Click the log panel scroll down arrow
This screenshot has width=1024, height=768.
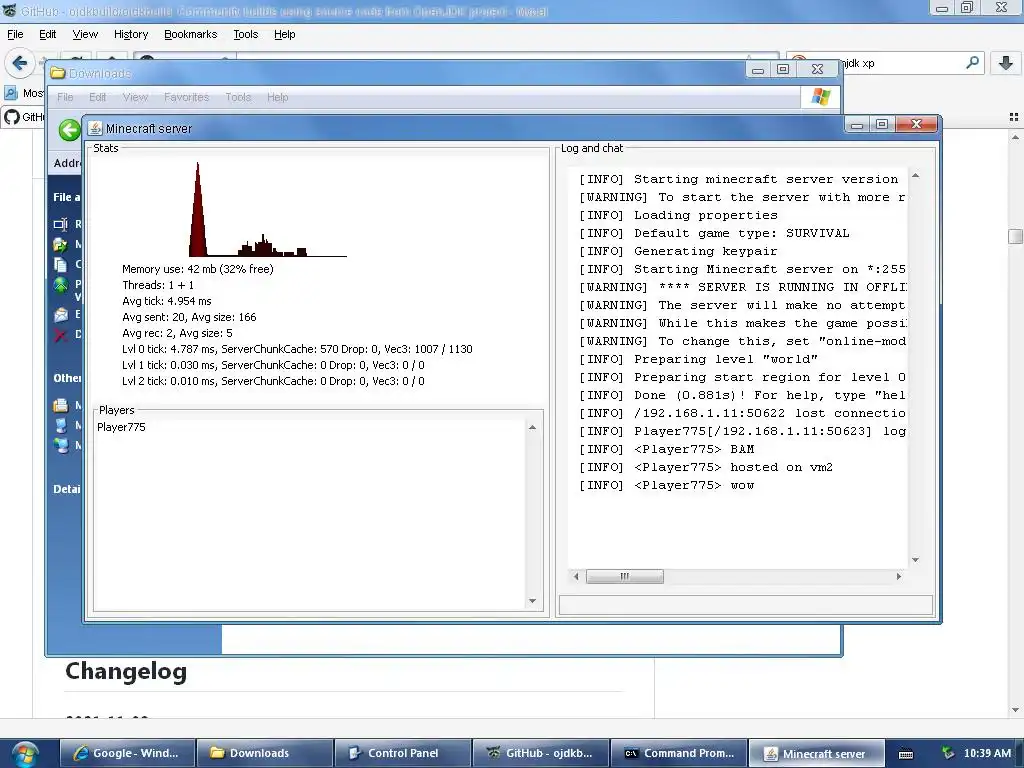(915, 560)
